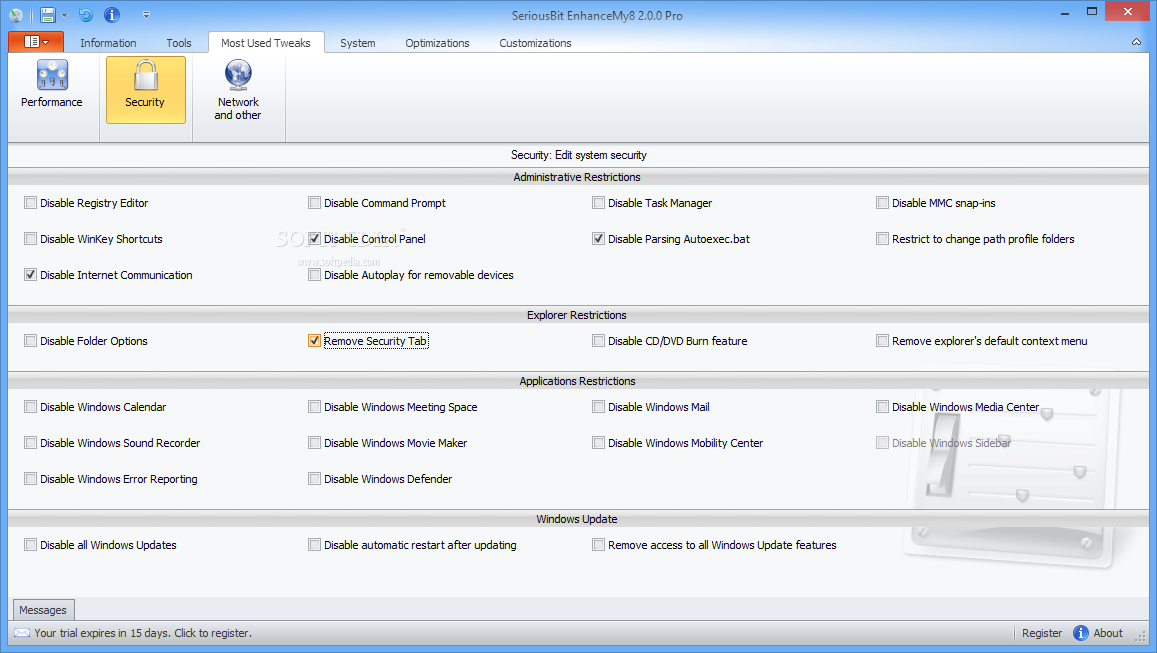Check Disable all Windows Updates

pyautogui.click(x=30, y=545)
